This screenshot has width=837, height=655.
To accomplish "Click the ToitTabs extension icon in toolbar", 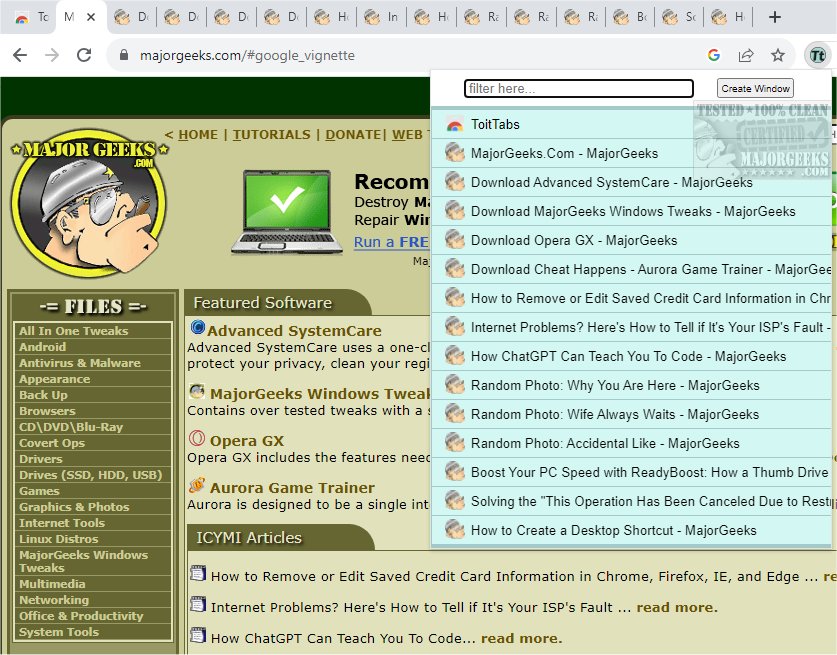I will click(x=818, y=55).
